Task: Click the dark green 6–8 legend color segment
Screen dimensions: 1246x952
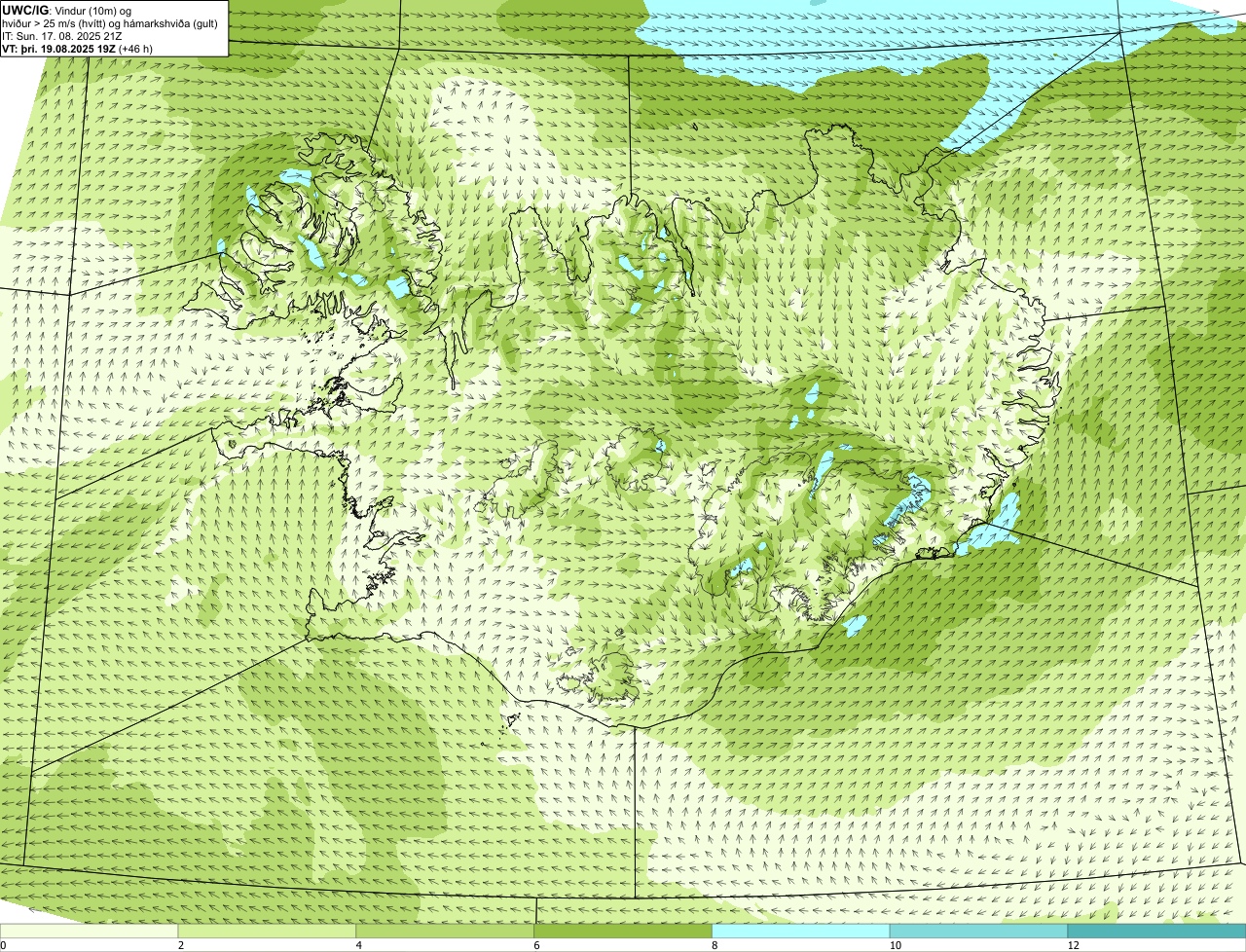Action: click(x=623, y=932)
